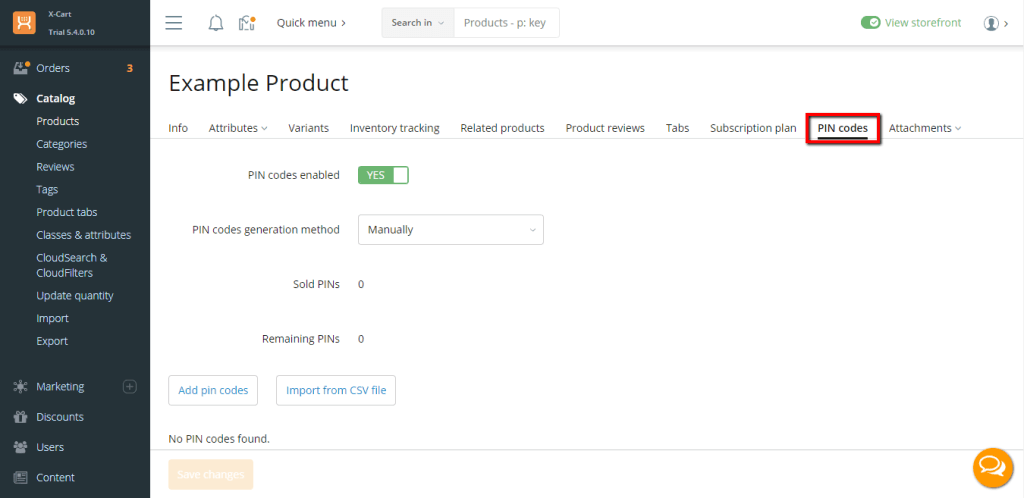Open Discounts in the sidebar

coord(60,416)
